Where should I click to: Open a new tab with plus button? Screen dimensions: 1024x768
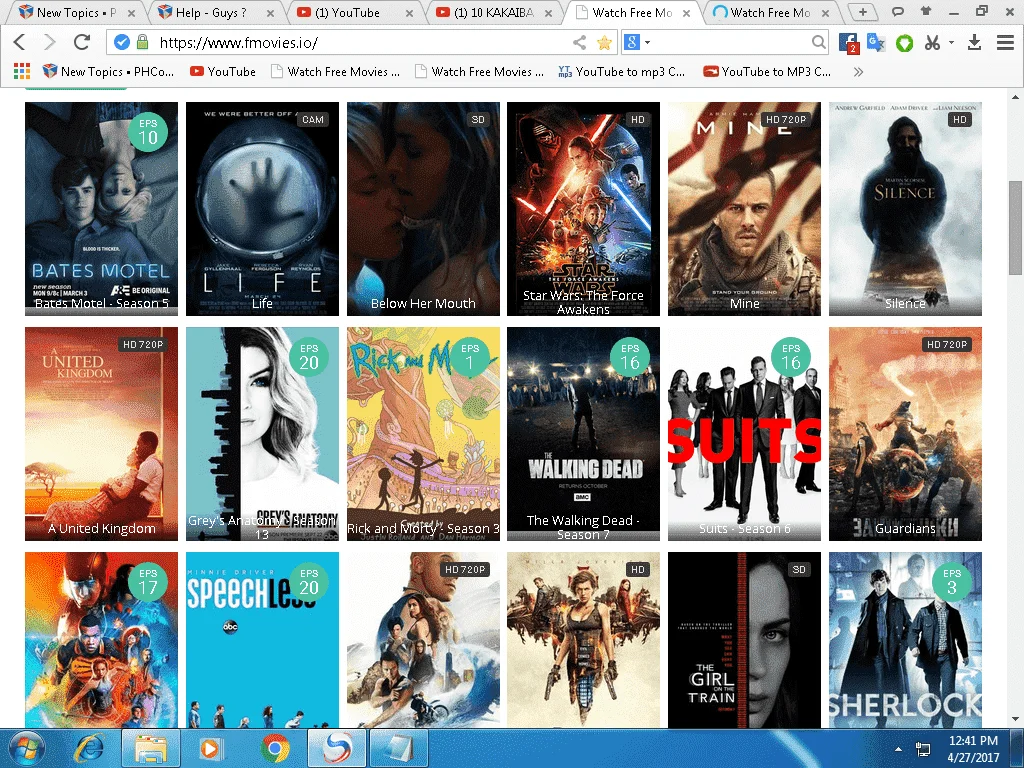[x=863, y=12]
